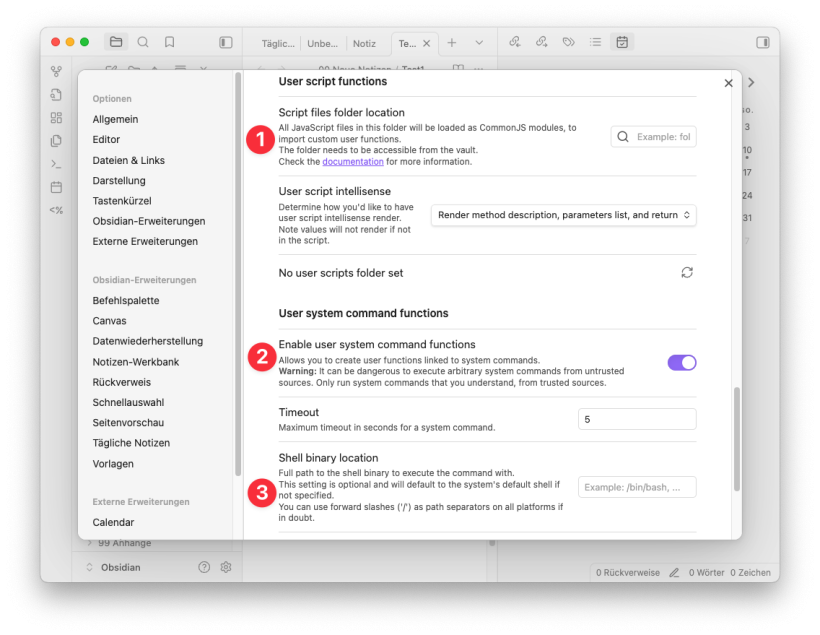Viewport: 820px width, 635px height.
Task: Open today's daily note calendar ribbon icon
Action: pyautogui.click(x=56, y=187)
